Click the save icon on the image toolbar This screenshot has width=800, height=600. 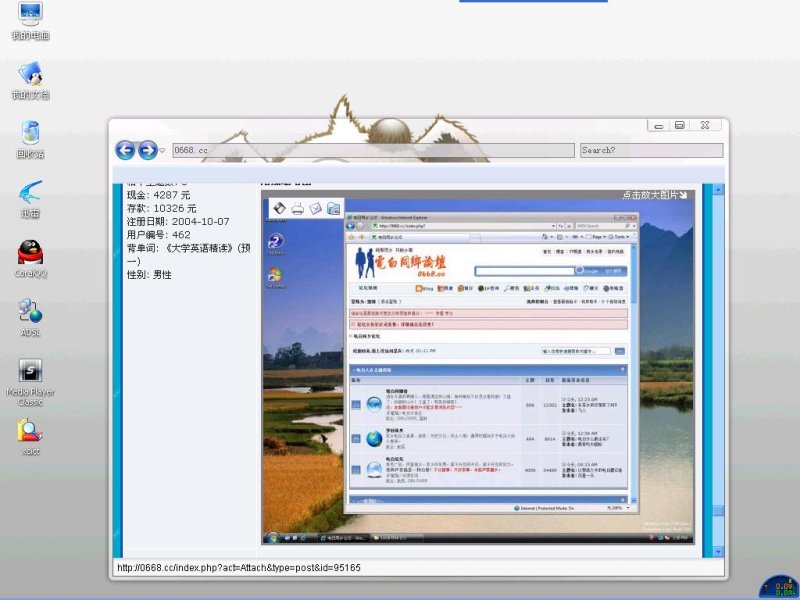coord(279,208)
